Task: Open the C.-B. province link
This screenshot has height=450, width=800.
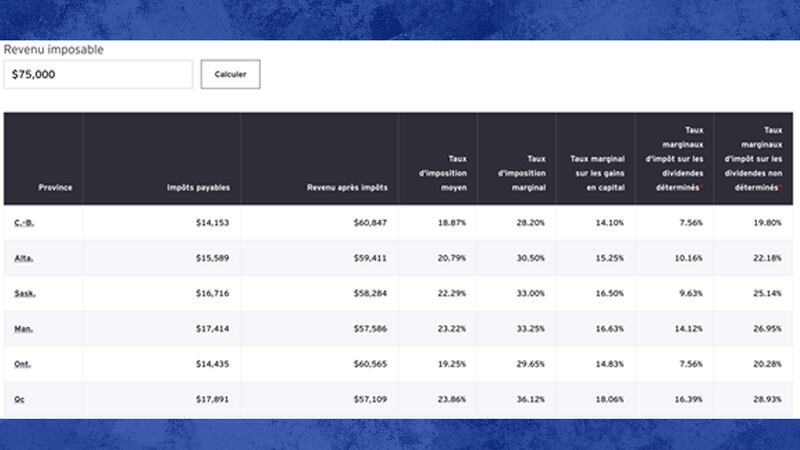Action: coord(24,223)
